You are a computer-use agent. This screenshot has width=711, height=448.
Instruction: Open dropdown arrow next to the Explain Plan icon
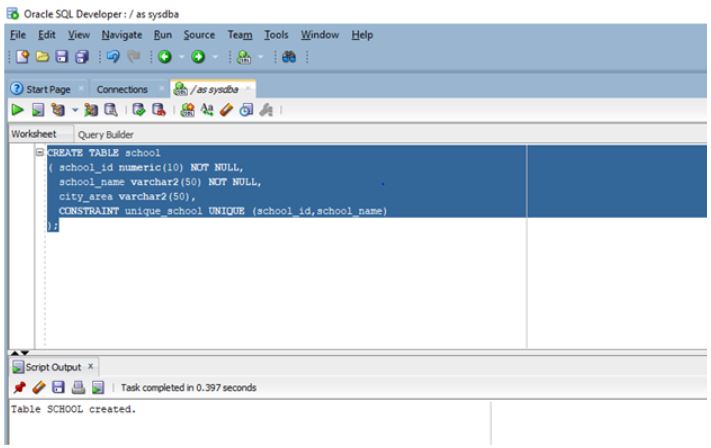click(75, 110)
